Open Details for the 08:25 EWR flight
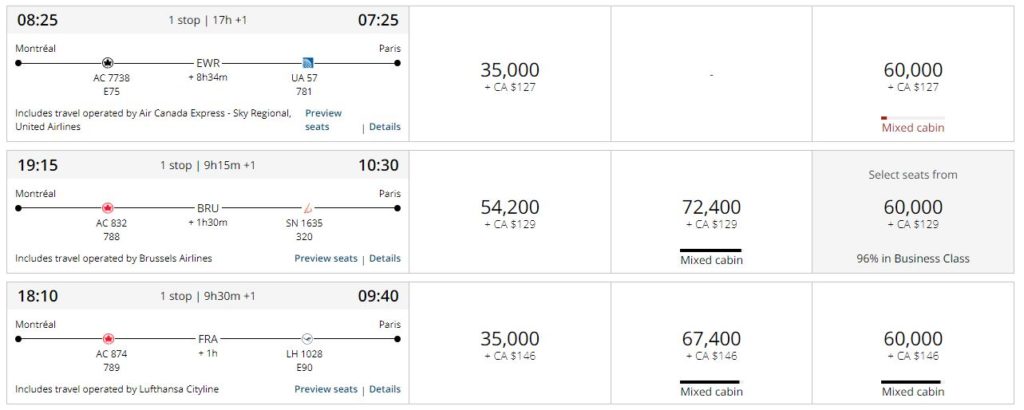This screenshot has height=410, width=1024. 385,127
